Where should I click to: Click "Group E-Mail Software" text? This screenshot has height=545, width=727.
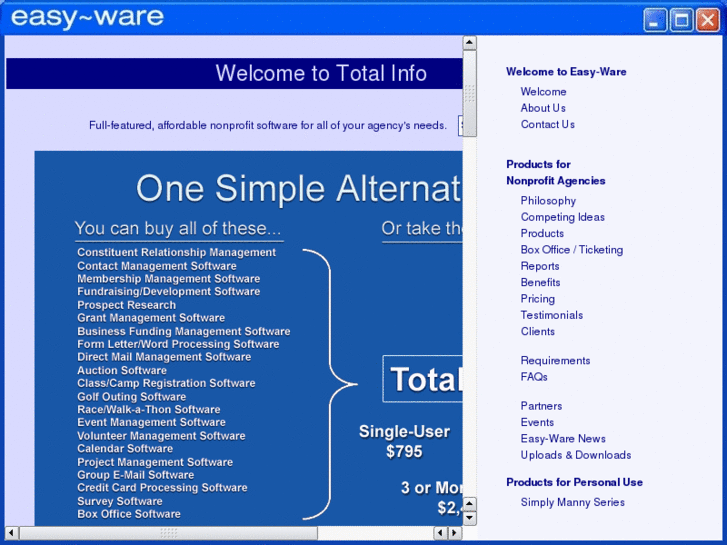135,475
